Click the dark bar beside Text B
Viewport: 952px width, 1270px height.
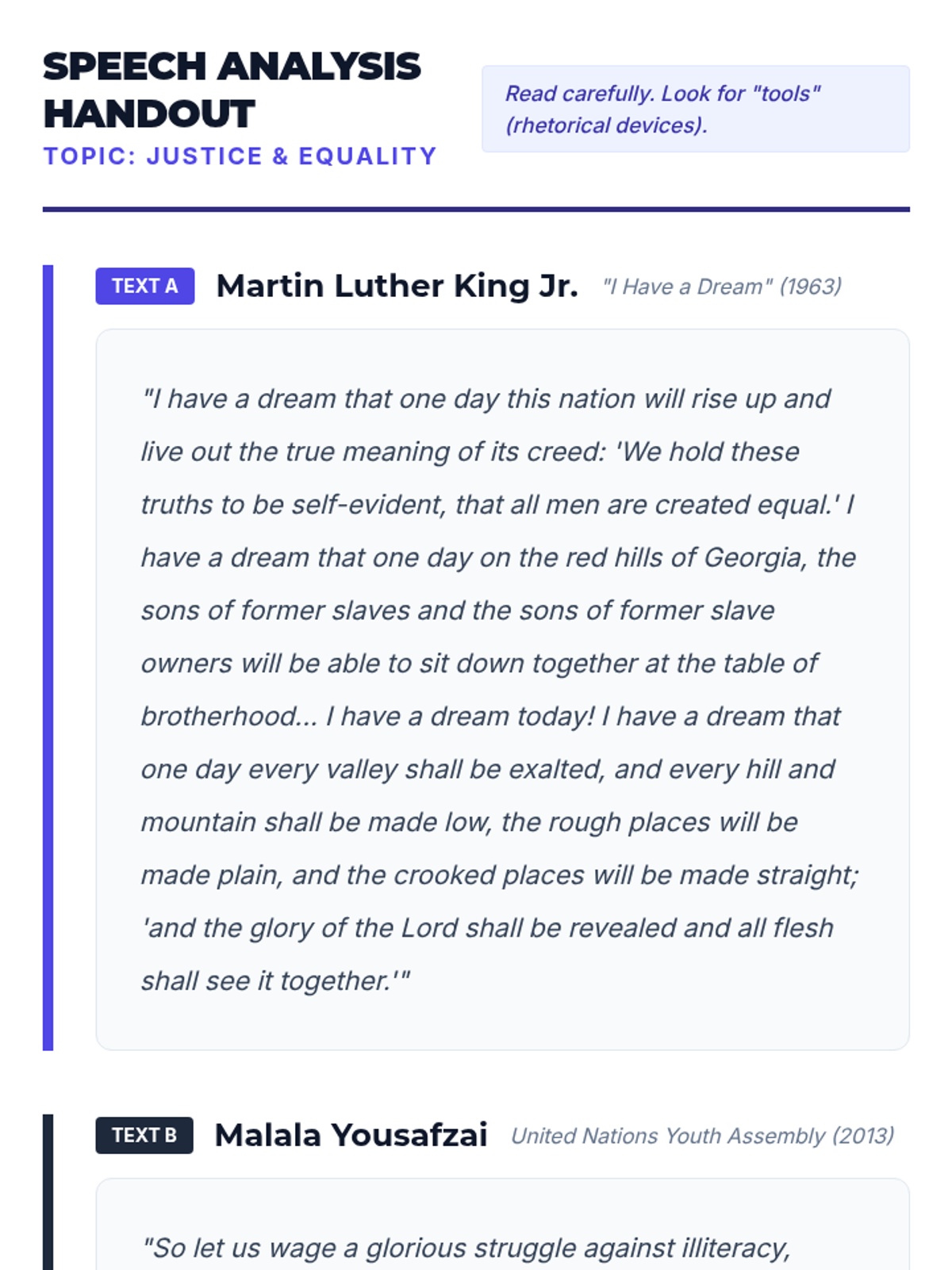48,1191
